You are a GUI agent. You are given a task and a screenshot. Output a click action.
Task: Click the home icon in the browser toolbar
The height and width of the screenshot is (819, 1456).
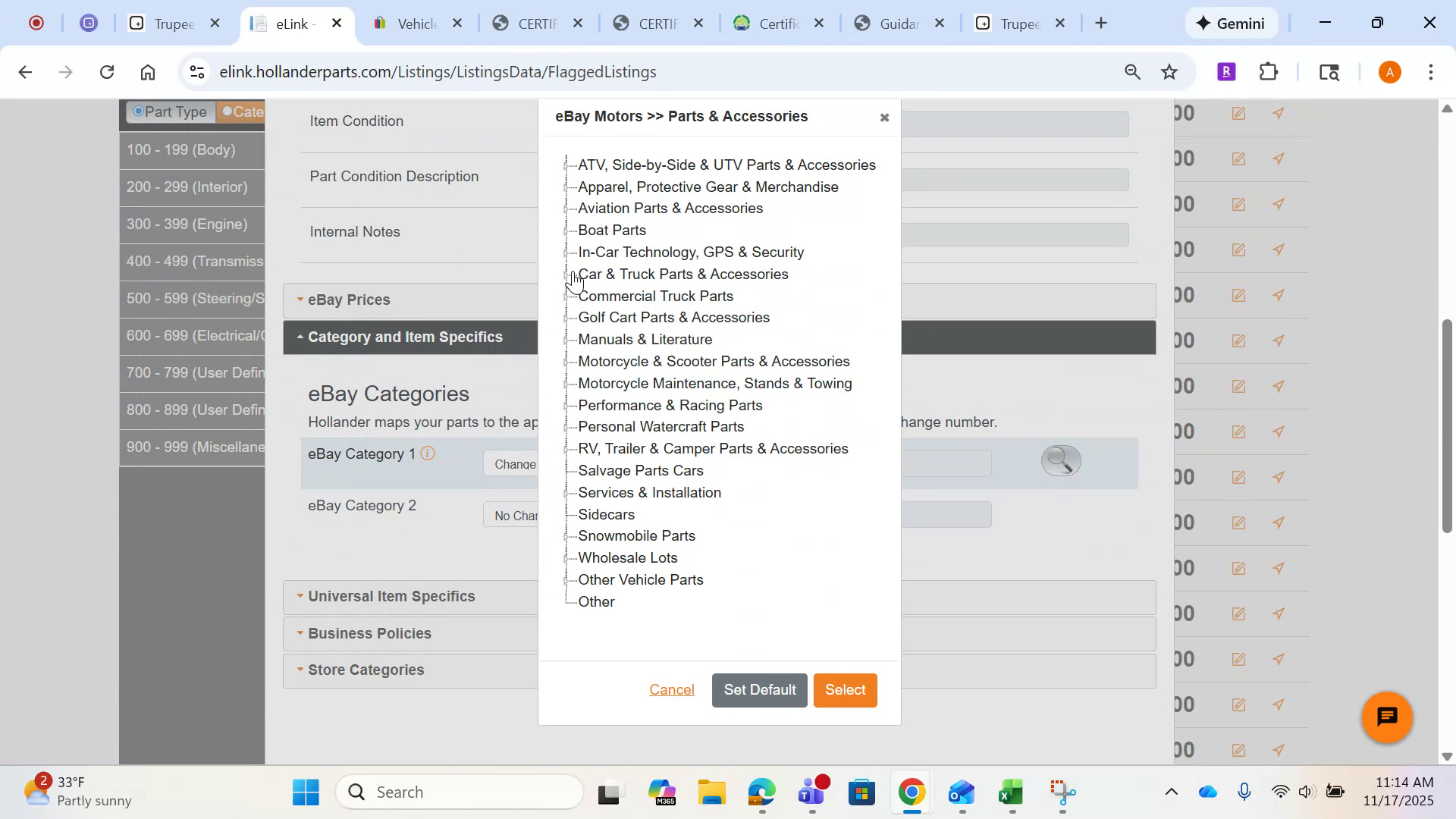point(147,71)
